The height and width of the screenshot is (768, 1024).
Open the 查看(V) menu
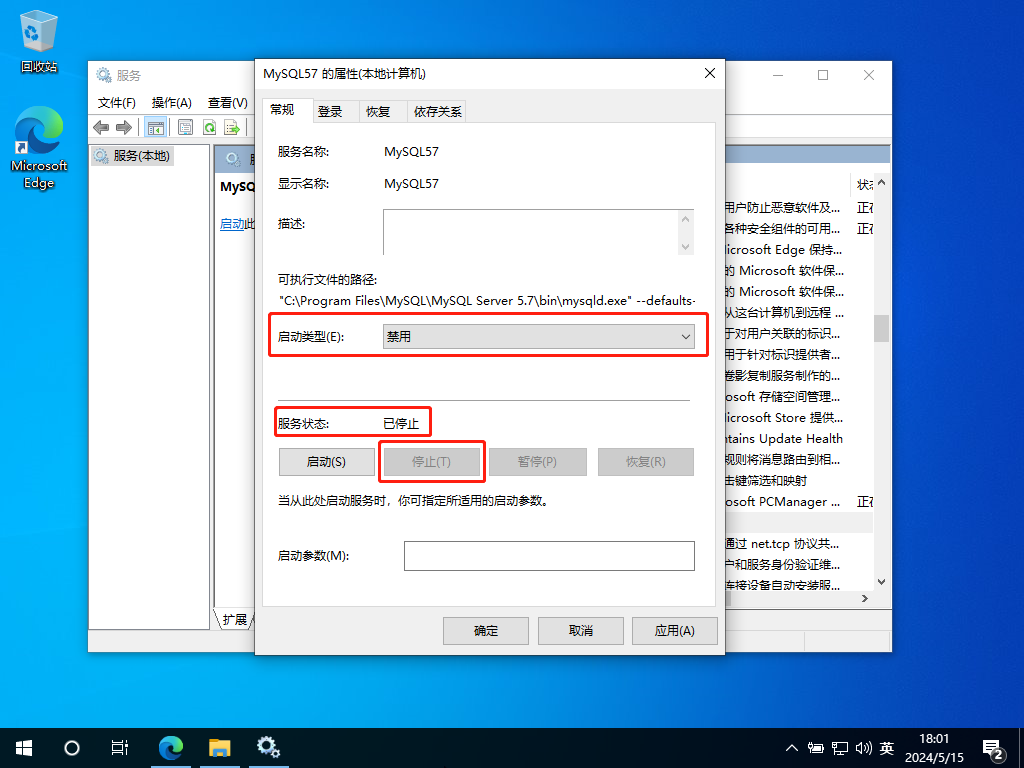coord(227,103)
